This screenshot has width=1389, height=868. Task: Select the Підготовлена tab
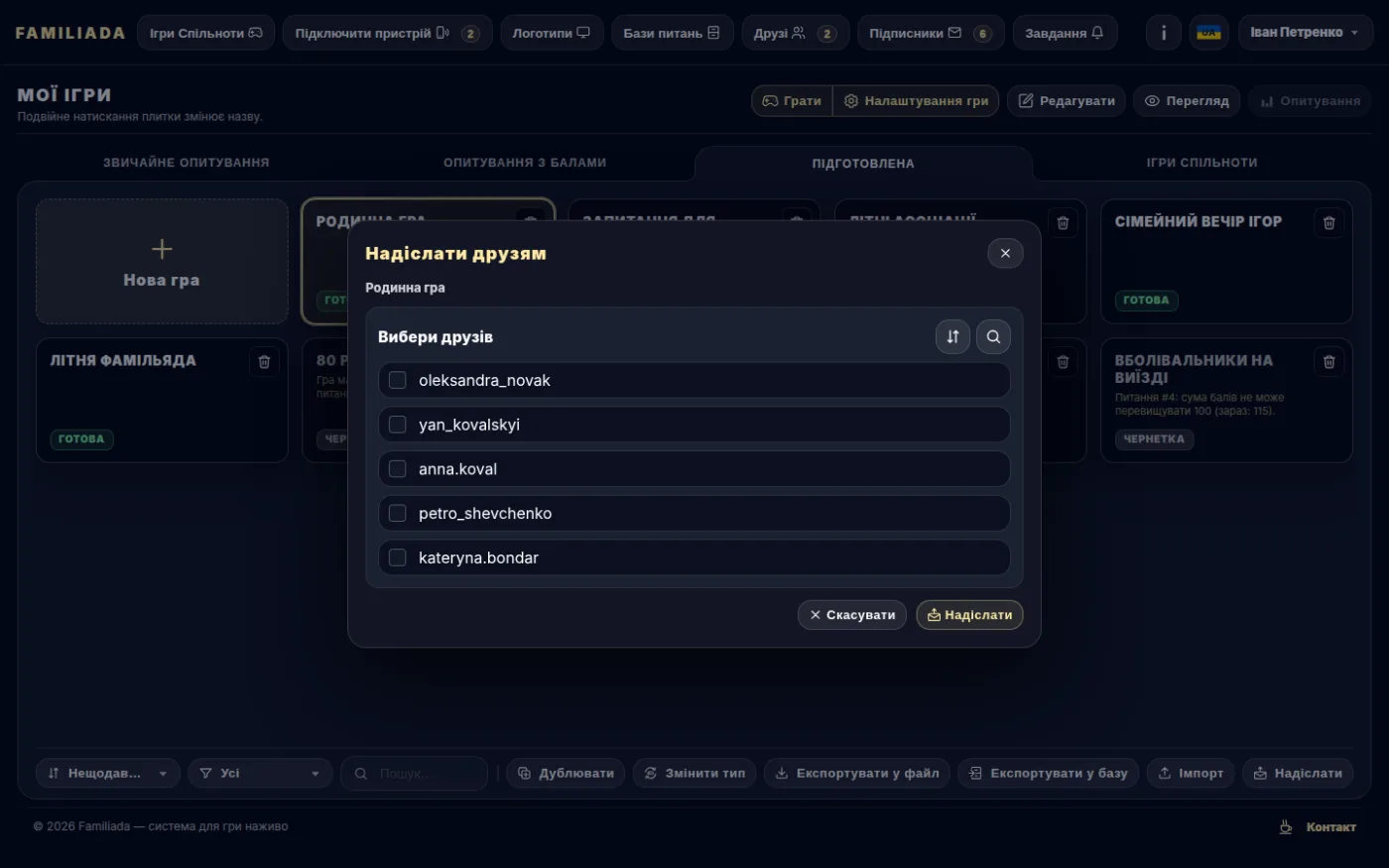click(x=863, y=164)
